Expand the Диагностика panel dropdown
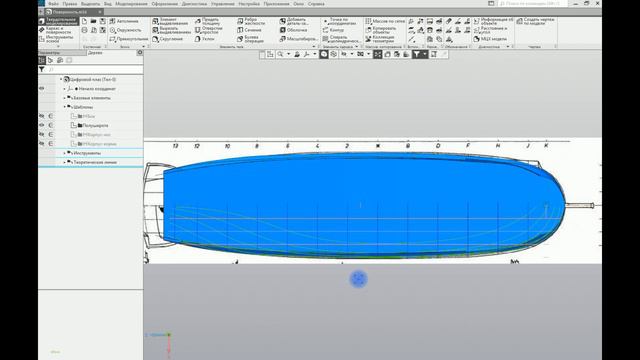The height and width of the screenshot is (360, 640). tap(508, 47)
